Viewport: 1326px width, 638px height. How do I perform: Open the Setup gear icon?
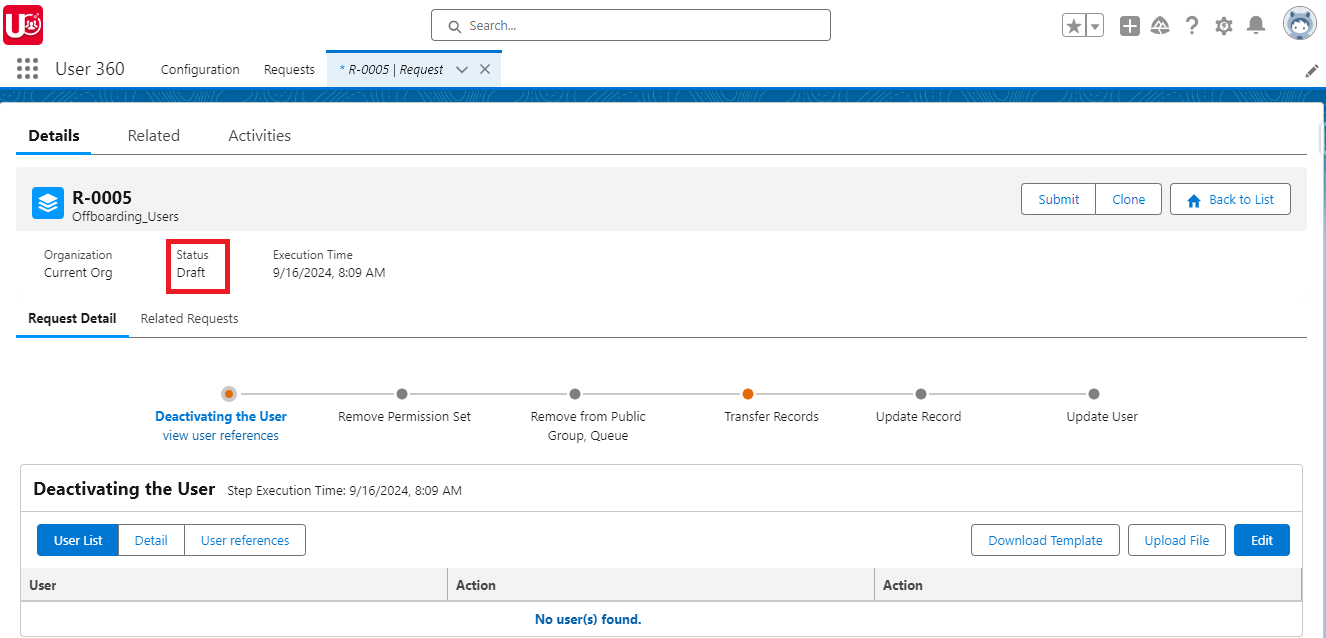(1224, 26)
